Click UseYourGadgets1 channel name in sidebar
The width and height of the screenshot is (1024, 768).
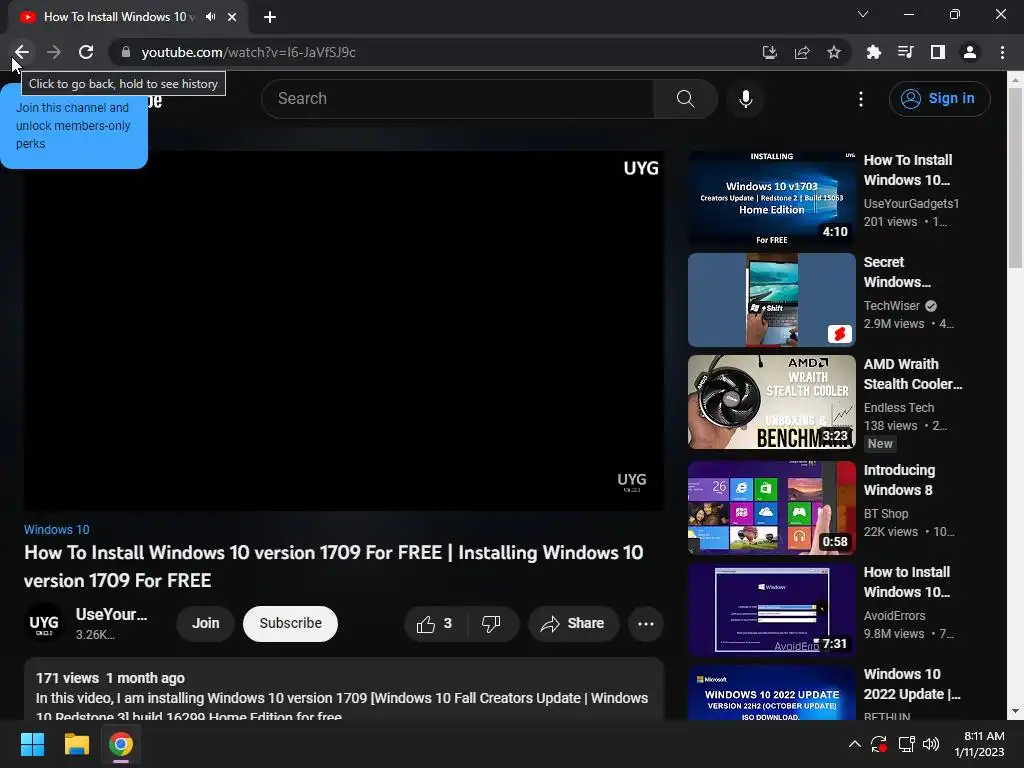(x=911, y=204)
